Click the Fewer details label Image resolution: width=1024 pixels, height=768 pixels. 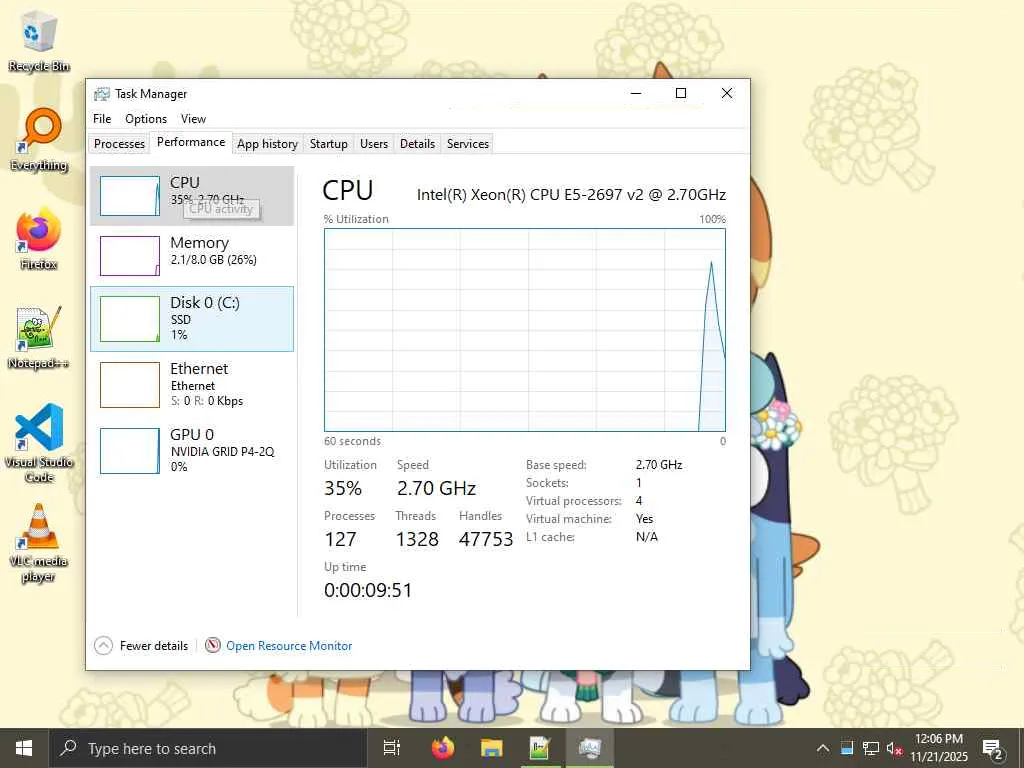[153, 645]
